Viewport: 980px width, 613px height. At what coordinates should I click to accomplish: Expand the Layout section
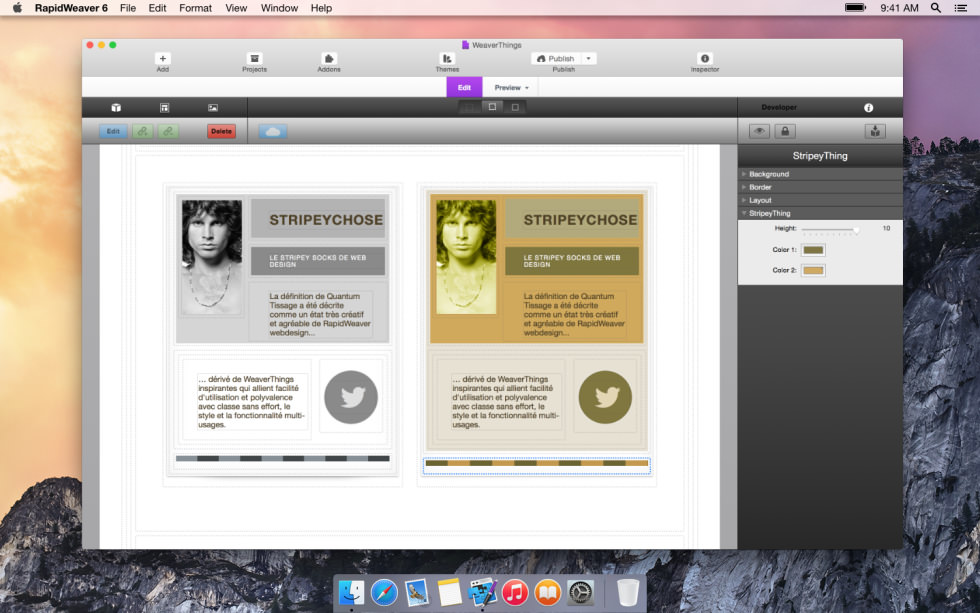click(x=820, y=200)
